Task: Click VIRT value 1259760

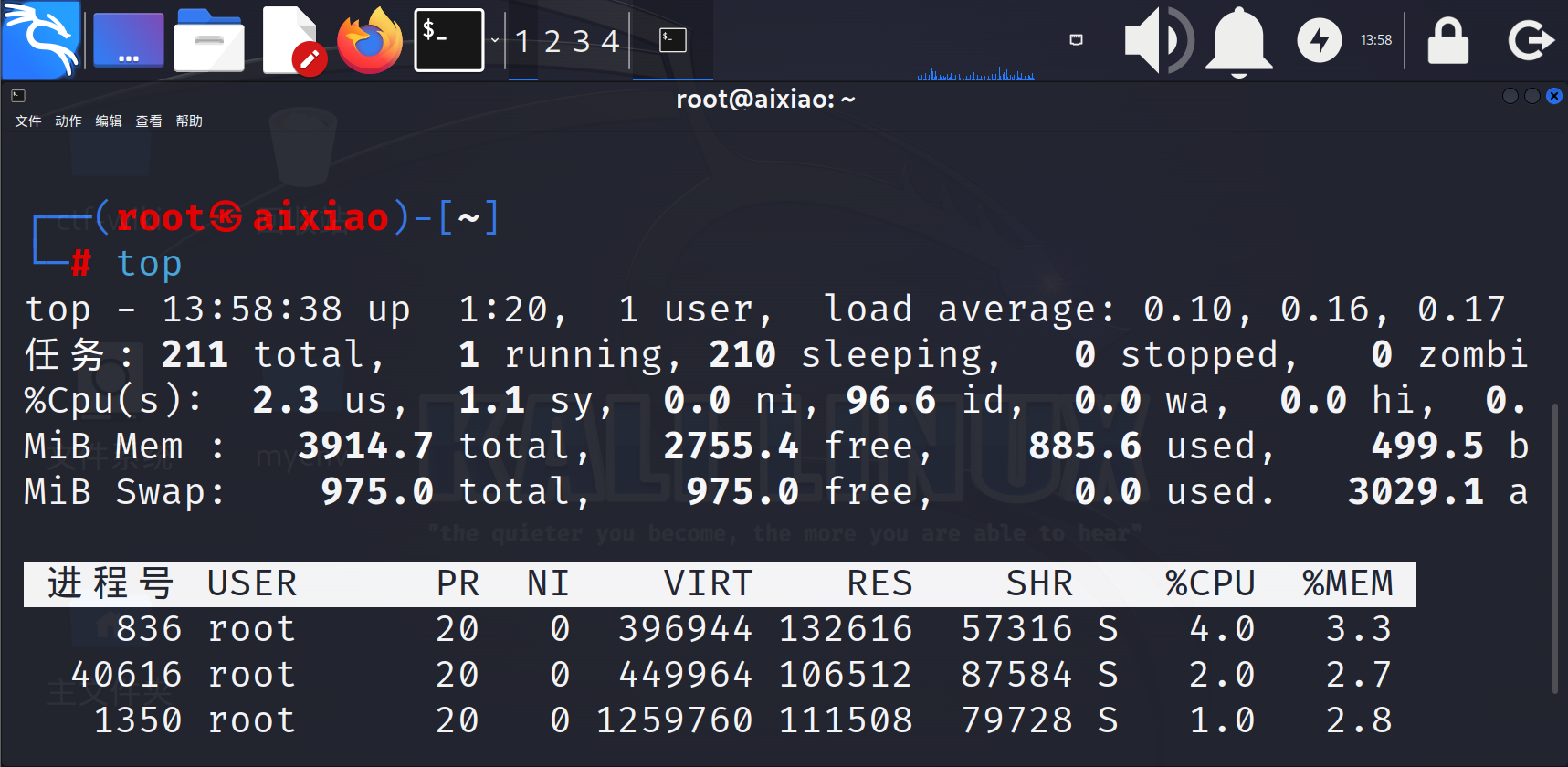Action: click(x=674, y=720)
